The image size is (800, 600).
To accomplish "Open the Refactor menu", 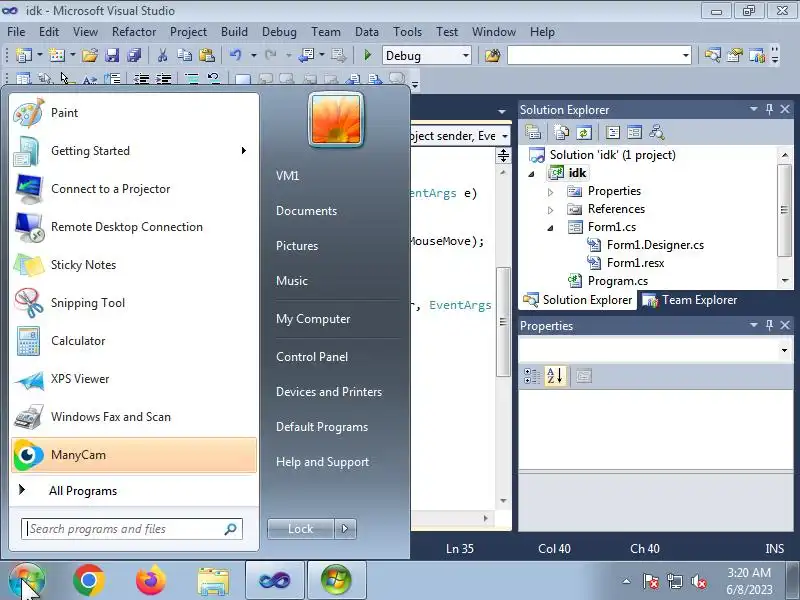I will tap(134, 32).
